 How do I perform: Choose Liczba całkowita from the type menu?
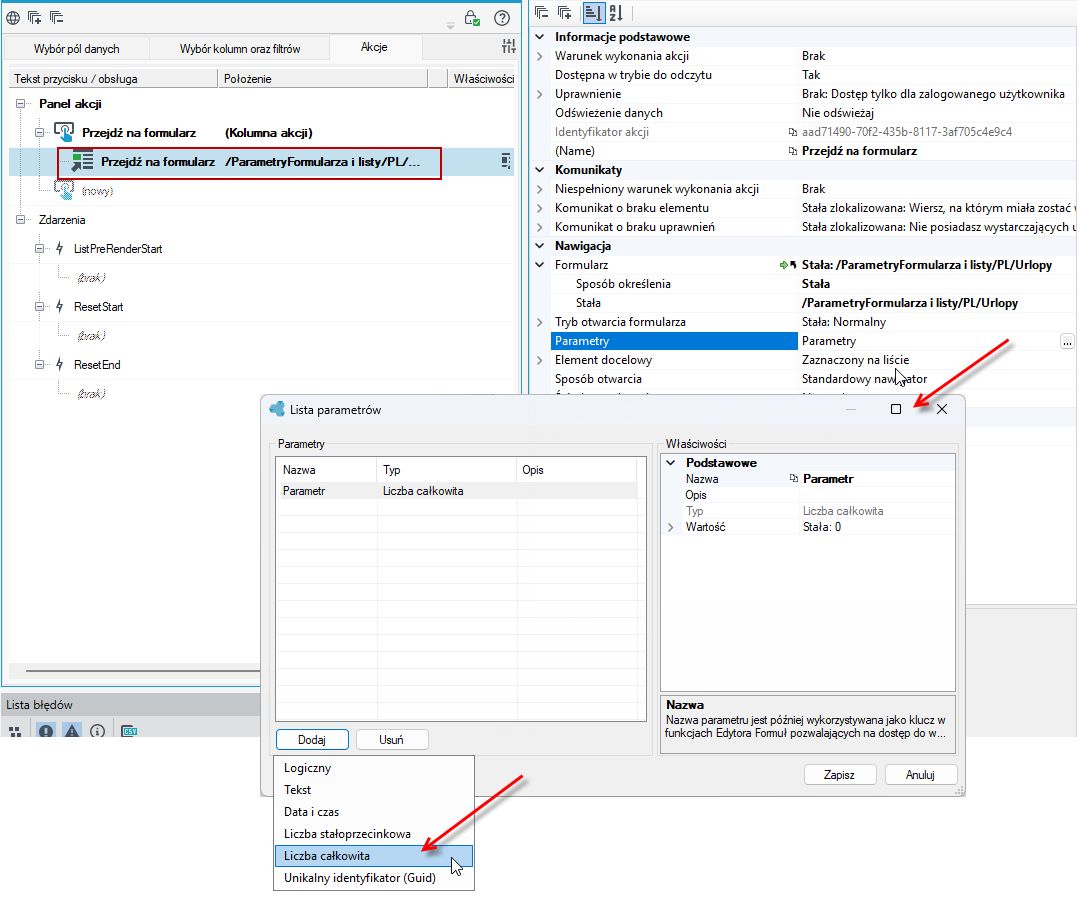(374, 855)
